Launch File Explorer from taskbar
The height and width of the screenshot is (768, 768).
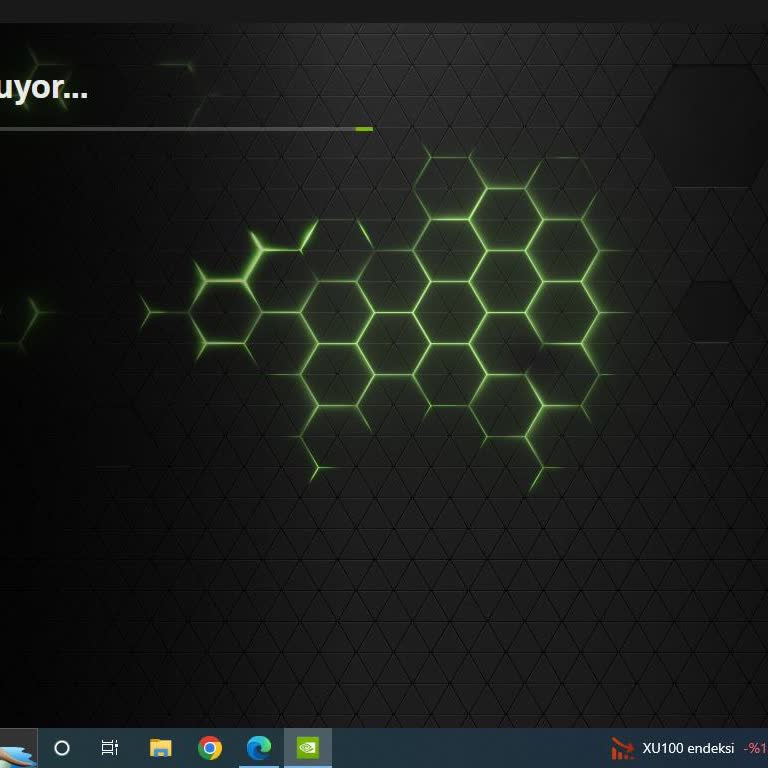pyautogui.click(x=161, y=748)
